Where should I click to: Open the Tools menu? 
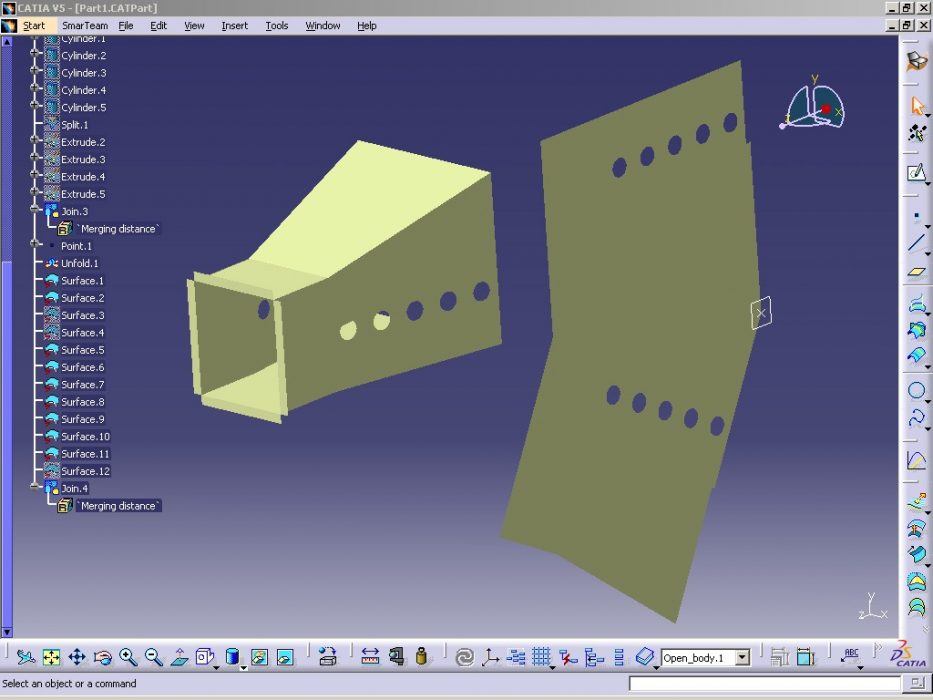pyautogui.click(x=277, y=25)
